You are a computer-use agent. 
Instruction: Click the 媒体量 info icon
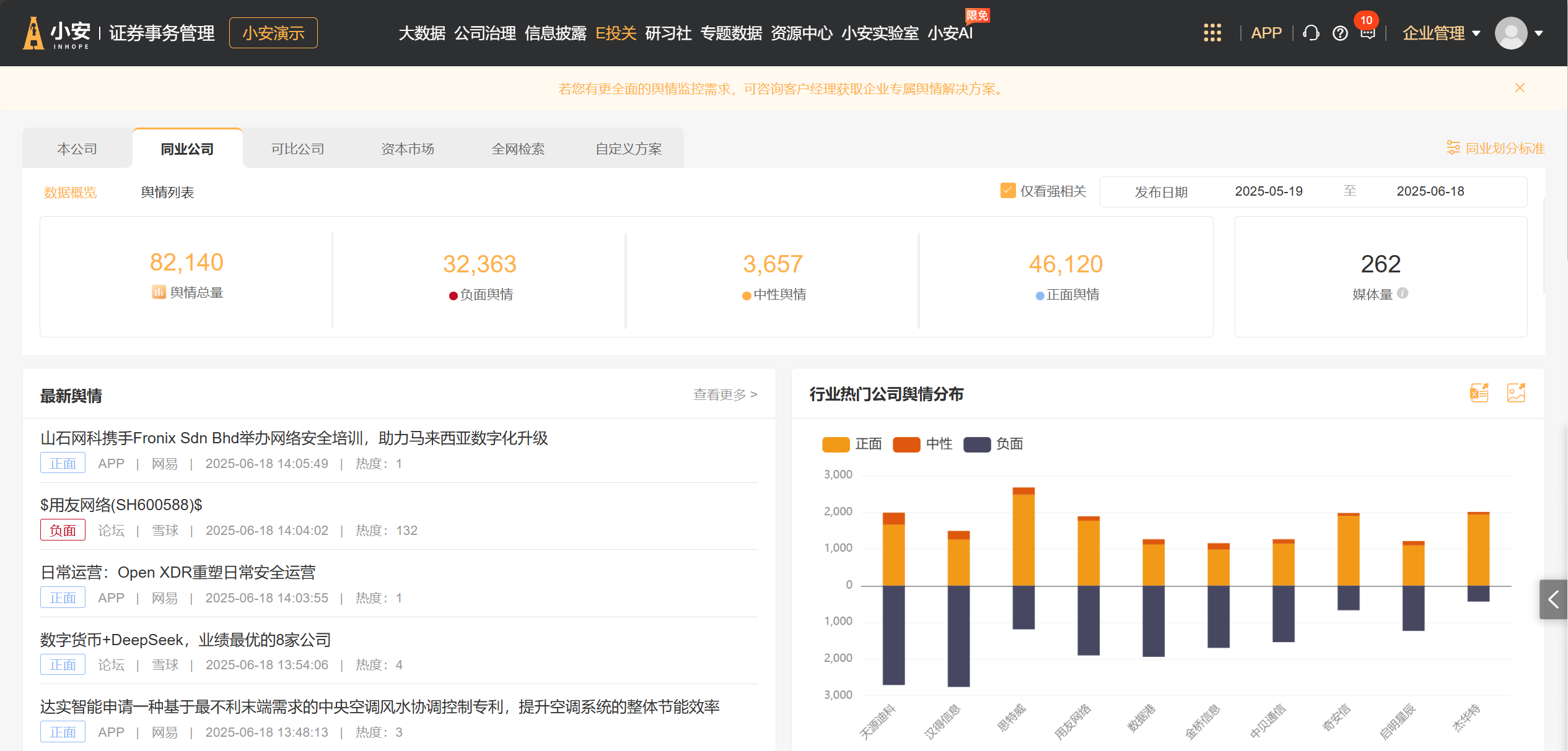1403,293
